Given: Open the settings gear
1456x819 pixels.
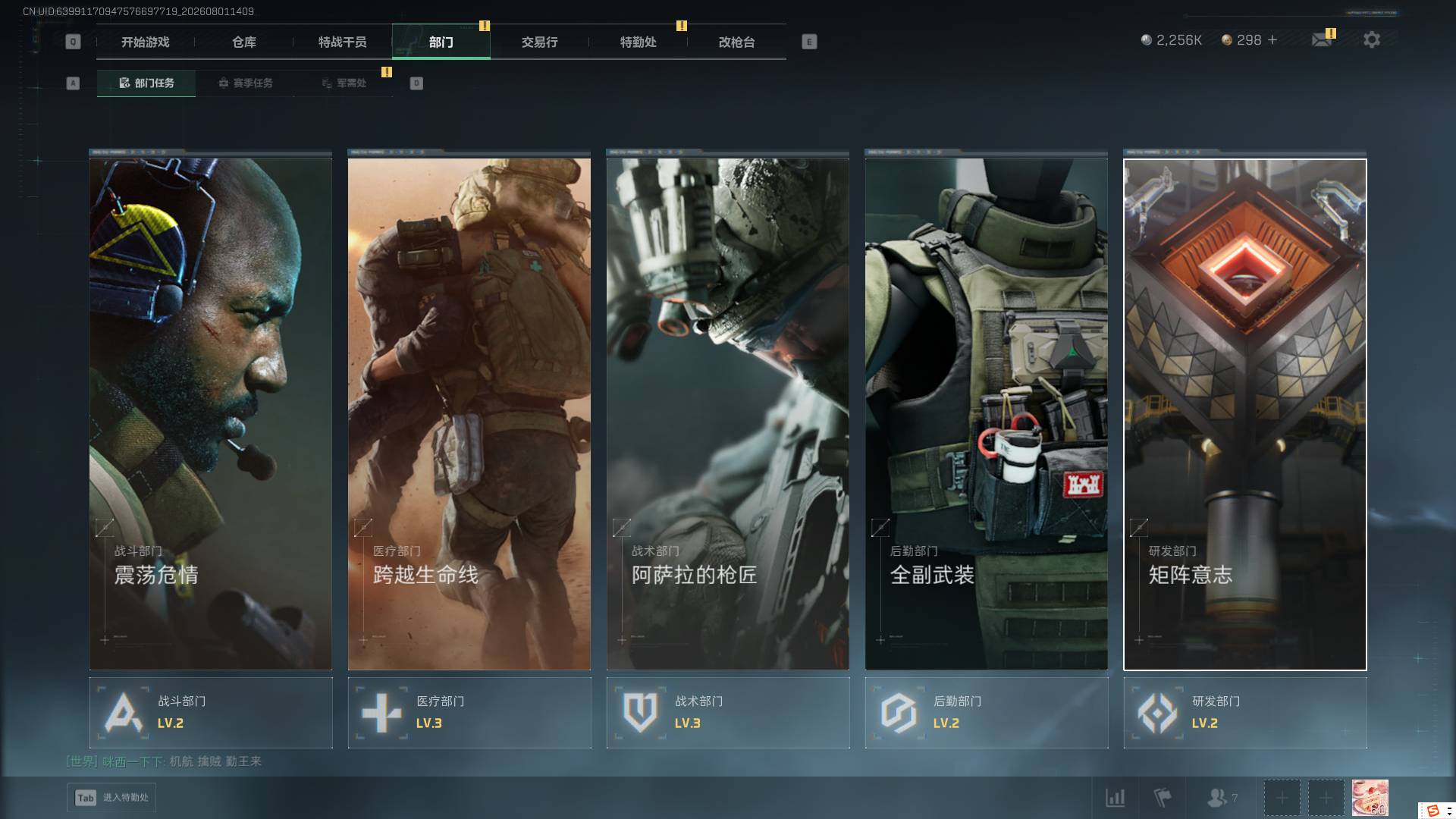Looking at the screenshot, I should coord(1372,39).
